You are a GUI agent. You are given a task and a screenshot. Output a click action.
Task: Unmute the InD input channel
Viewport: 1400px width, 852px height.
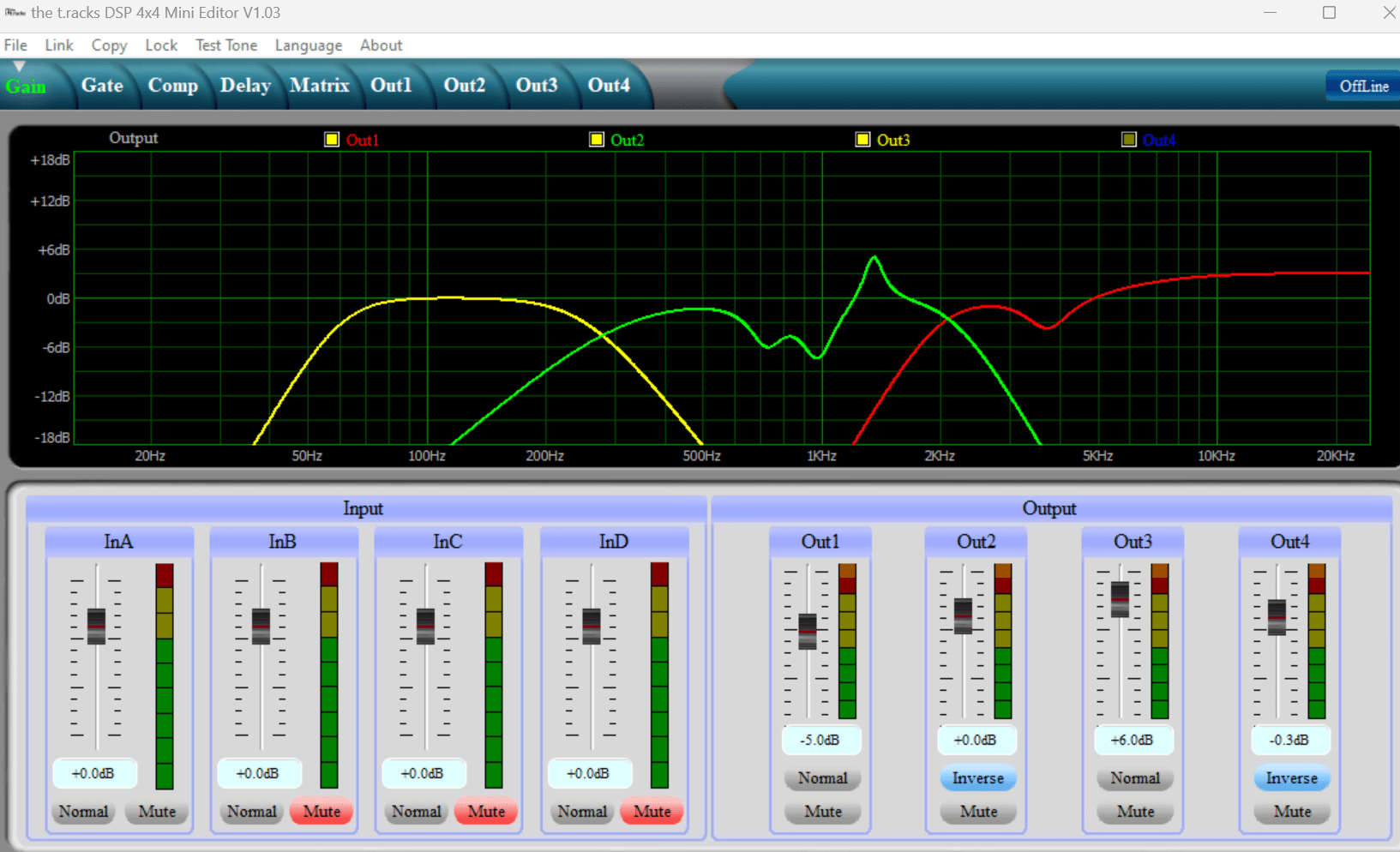pos(652,812)
